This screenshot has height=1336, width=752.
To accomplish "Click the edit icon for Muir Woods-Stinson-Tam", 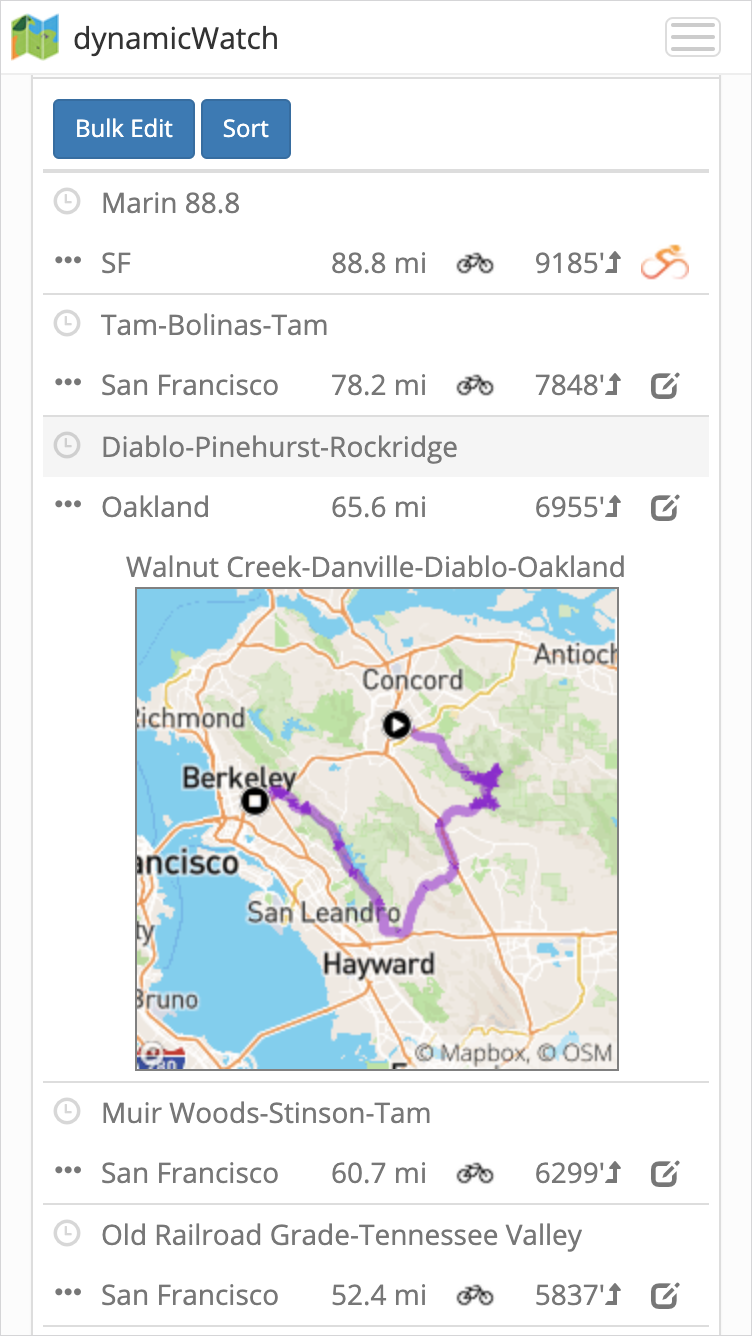I will (665, 1173).
